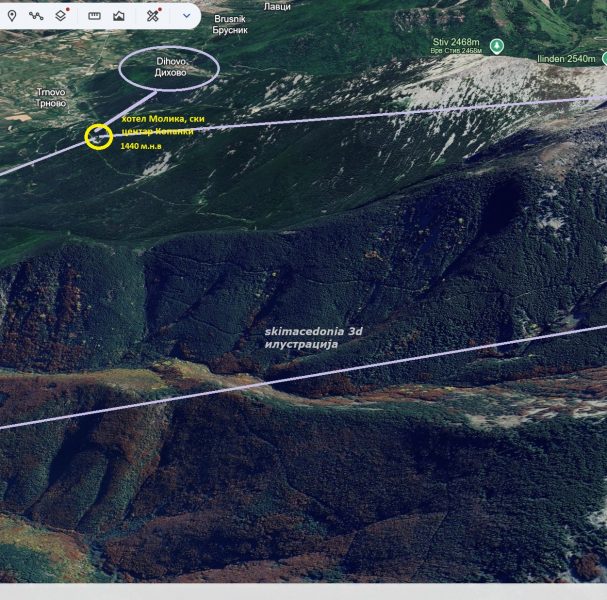Click the Лавци village label
The height and width of the screenshot is (600, 607).
point(277,6)
